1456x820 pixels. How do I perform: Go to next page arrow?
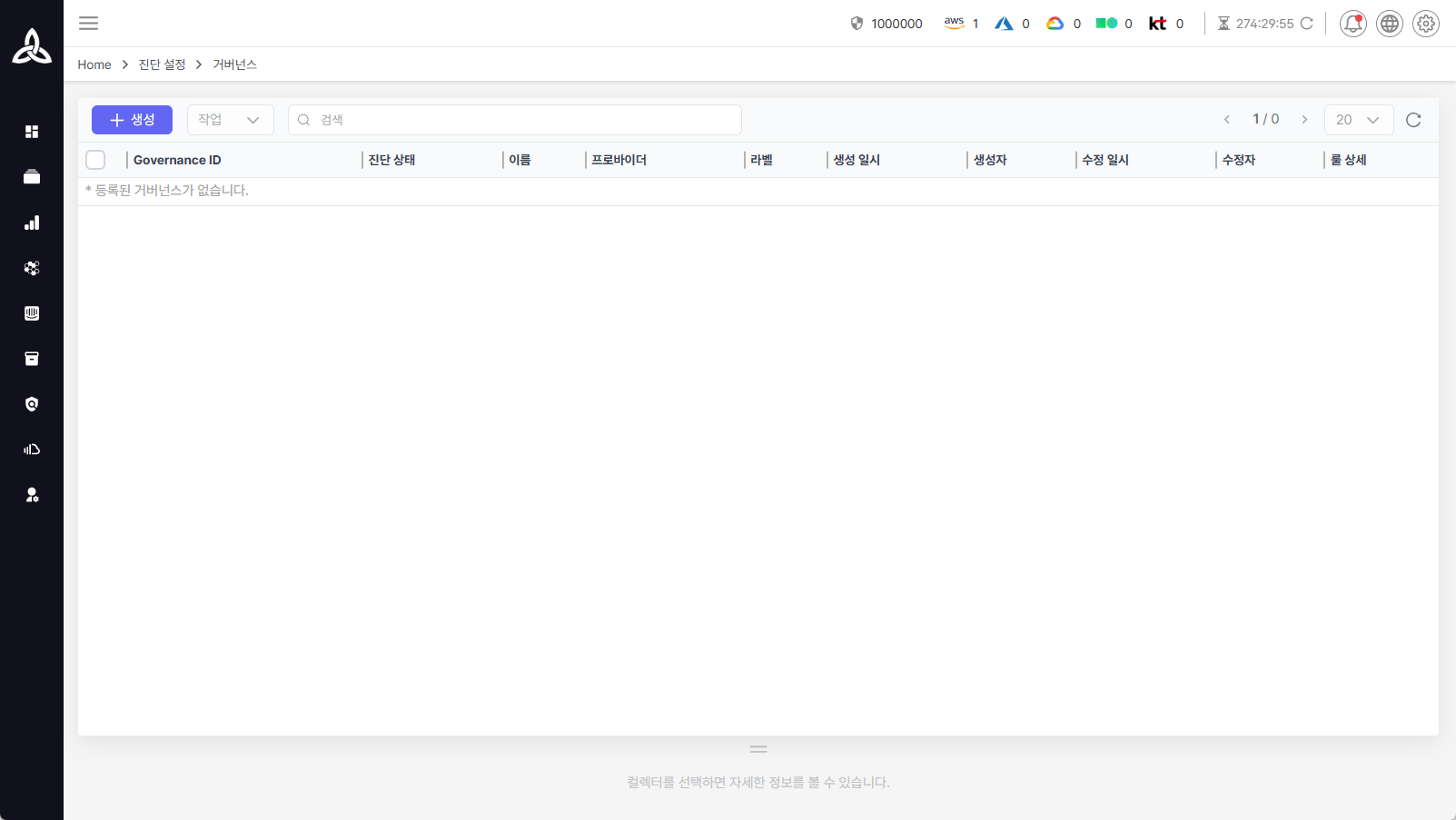(1304, 120)
